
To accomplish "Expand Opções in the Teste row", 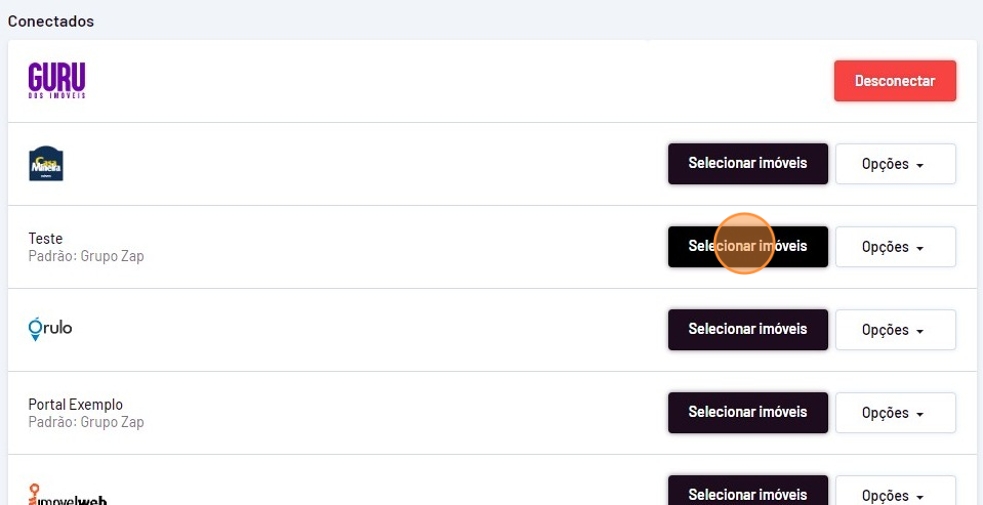I will pyautogui.click(x=894, y=247).
